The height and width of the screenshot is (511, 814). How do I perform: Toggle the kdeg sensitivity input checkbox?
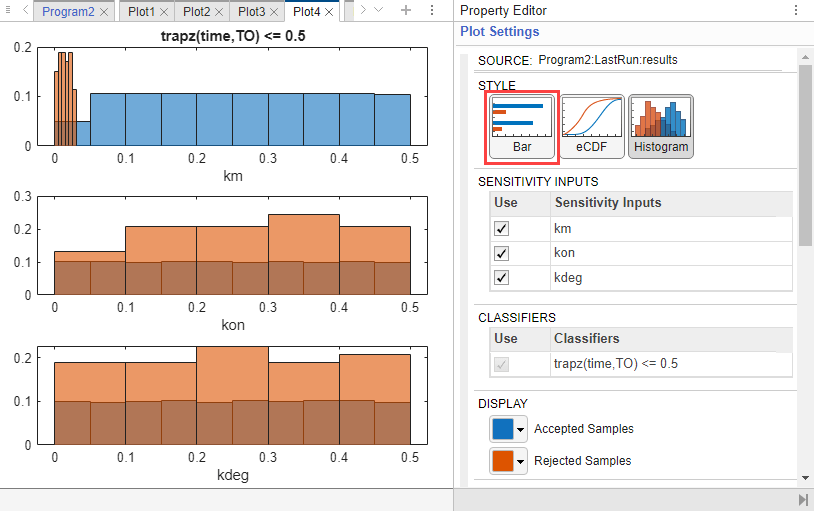[502, 278]
